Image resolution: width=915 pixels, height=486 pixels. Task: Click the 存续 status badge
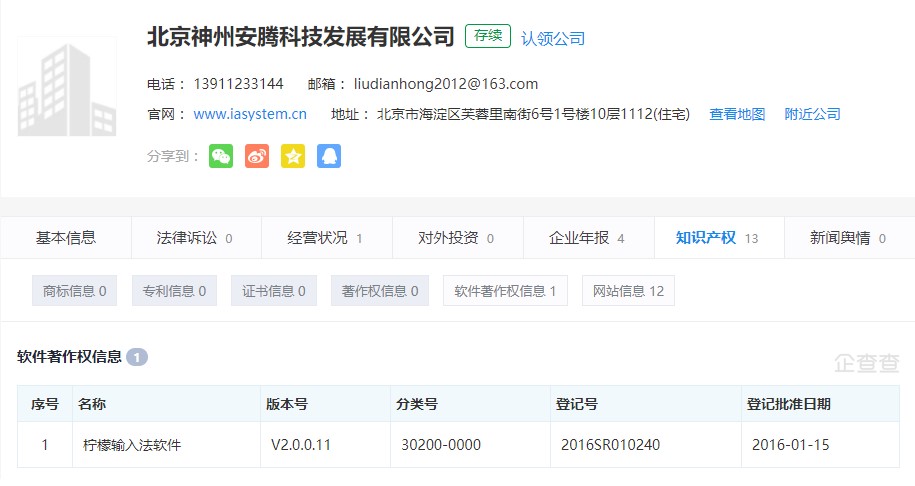[x=488, y=36]
